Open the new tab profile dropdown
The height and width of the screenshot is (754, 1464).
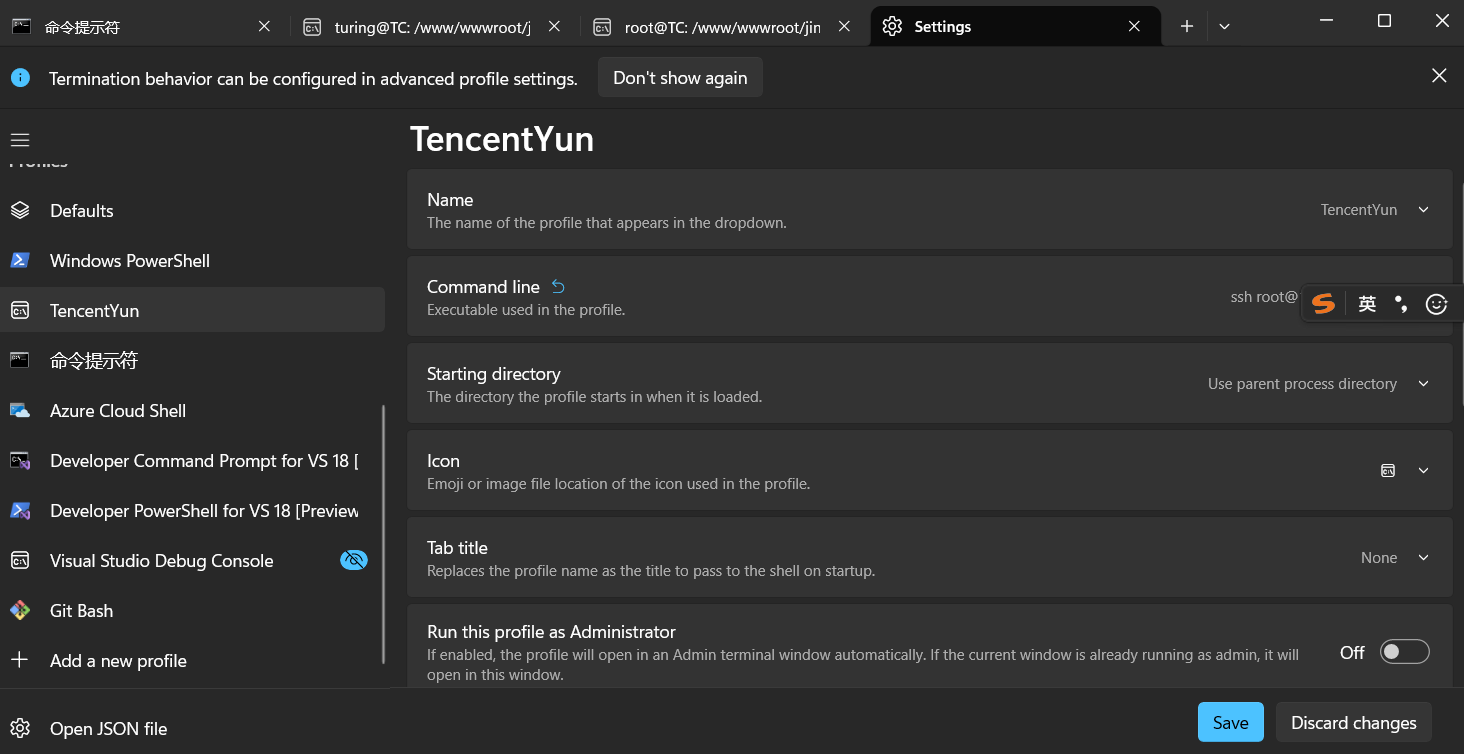[1224, 27]
